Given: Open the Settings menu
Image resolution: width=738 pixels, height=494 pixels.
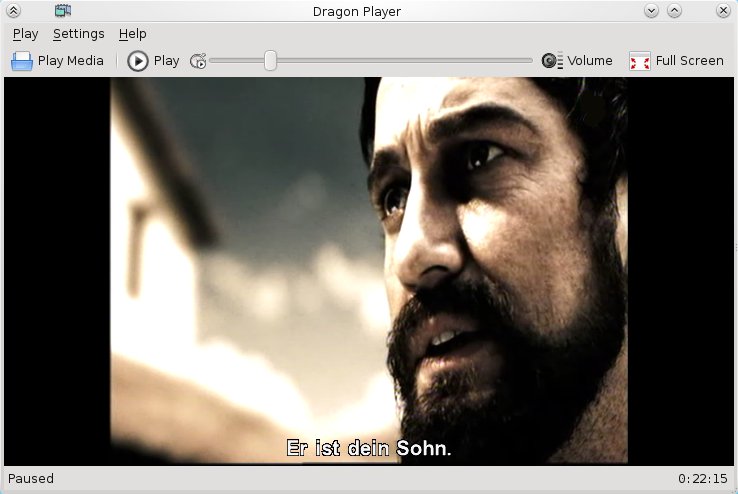Looking at the screenshot, I should coord(79,34).
